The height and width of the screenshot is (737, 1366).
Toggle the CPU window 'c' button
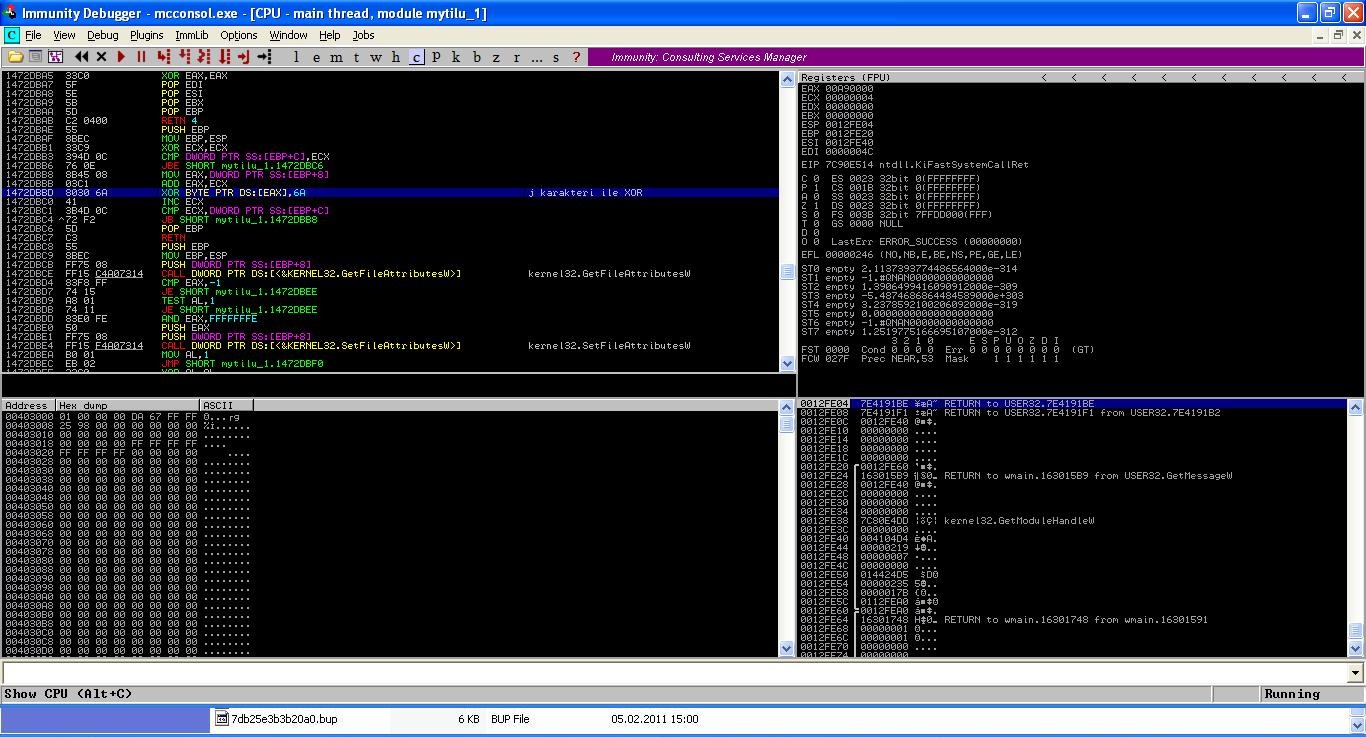[416, 57]
